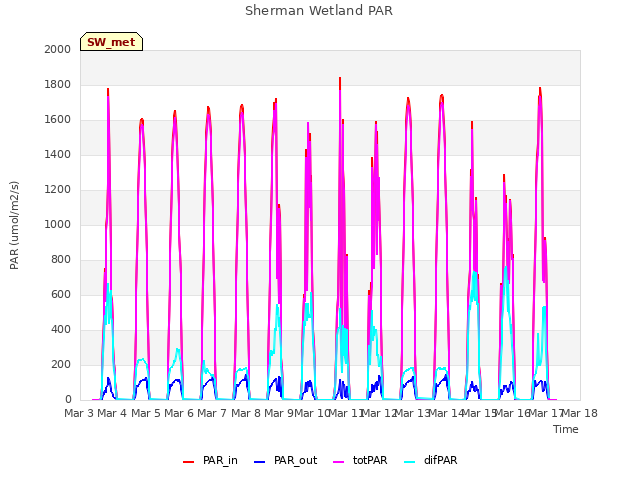Click the Mar 8 x-axis tick label
Screen dimensions: 640x480
pyautogui.click(x=245, y=413)
